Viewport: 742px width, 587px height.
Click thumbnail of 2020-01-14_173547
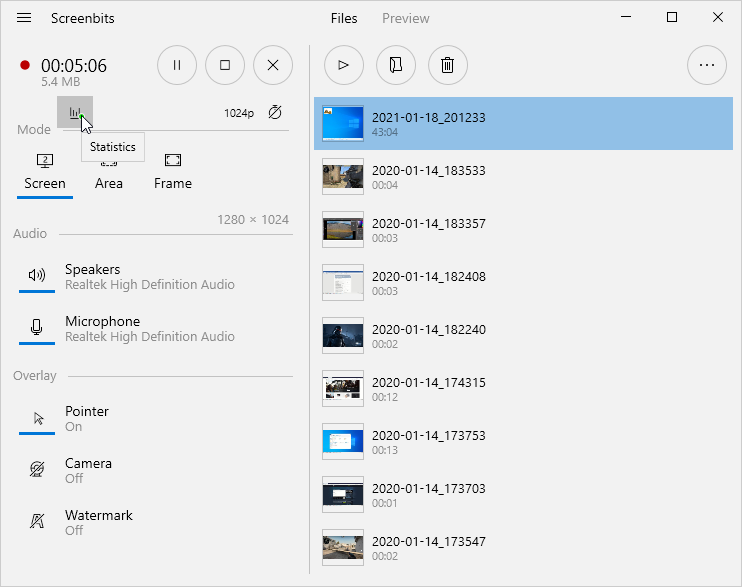pyautogui.click(x=343, y=548)
